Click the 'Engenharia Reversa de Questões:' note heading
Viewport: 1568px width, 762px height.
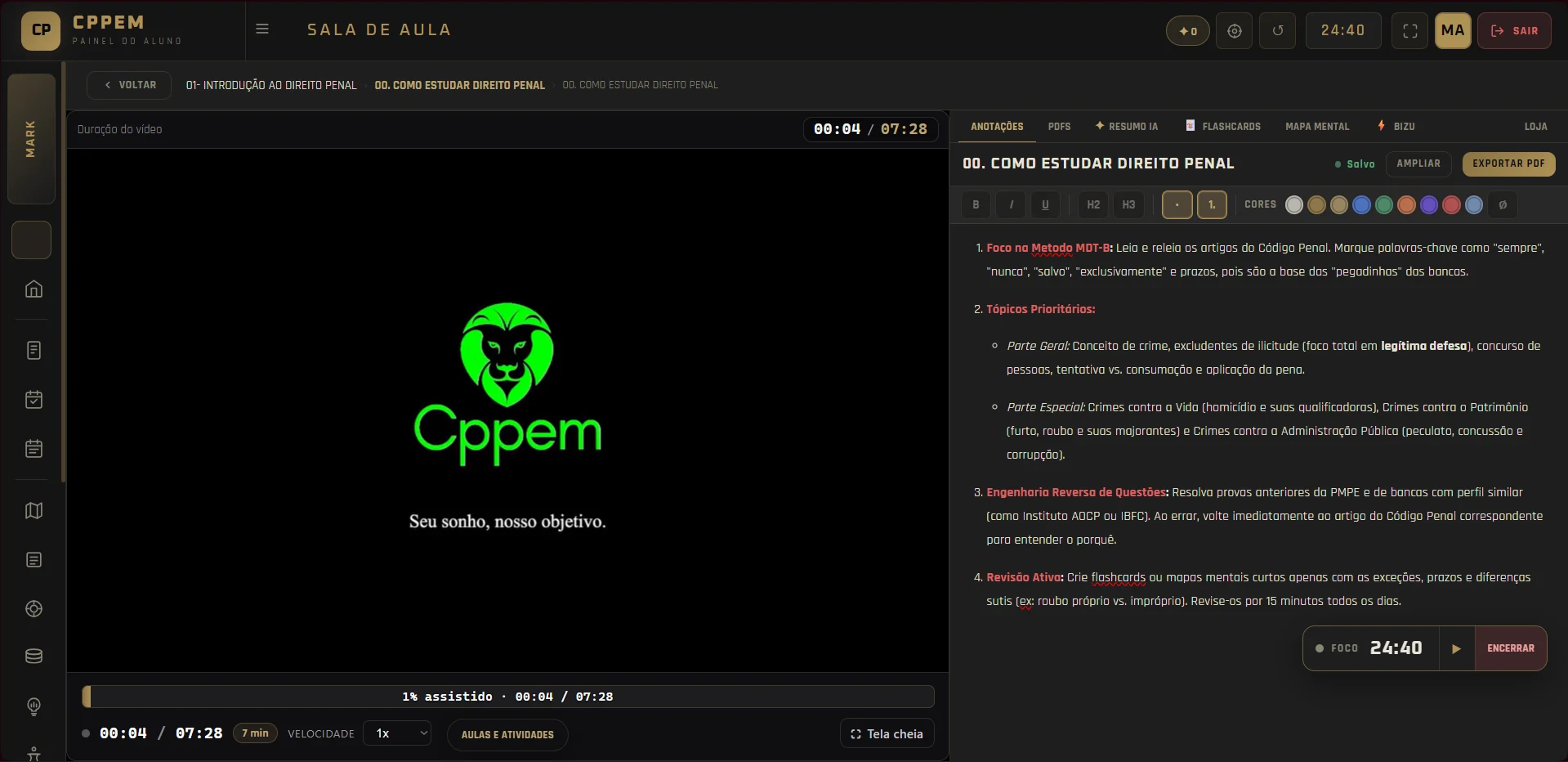(x=1078, y=492)
